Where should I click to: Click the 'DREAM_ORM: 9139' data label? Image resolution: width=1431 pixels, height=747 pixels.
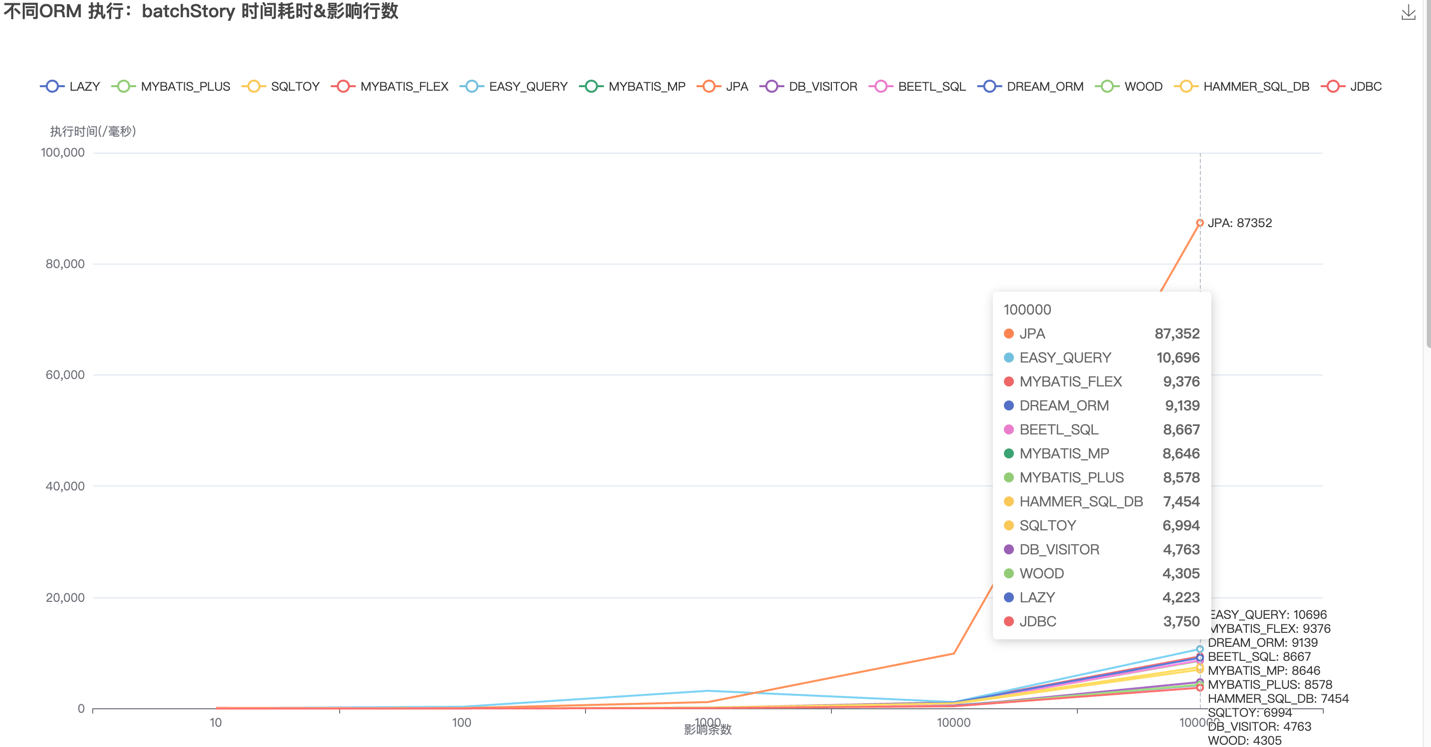[x=1263, y=643]
